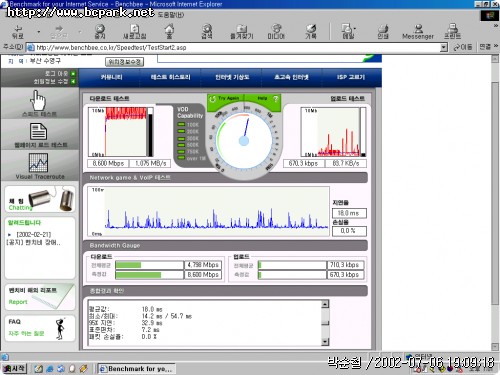Switch to the 테스트 히스토리 tab
The width and height of the screenshot is (500, 375).
[170, 77]
